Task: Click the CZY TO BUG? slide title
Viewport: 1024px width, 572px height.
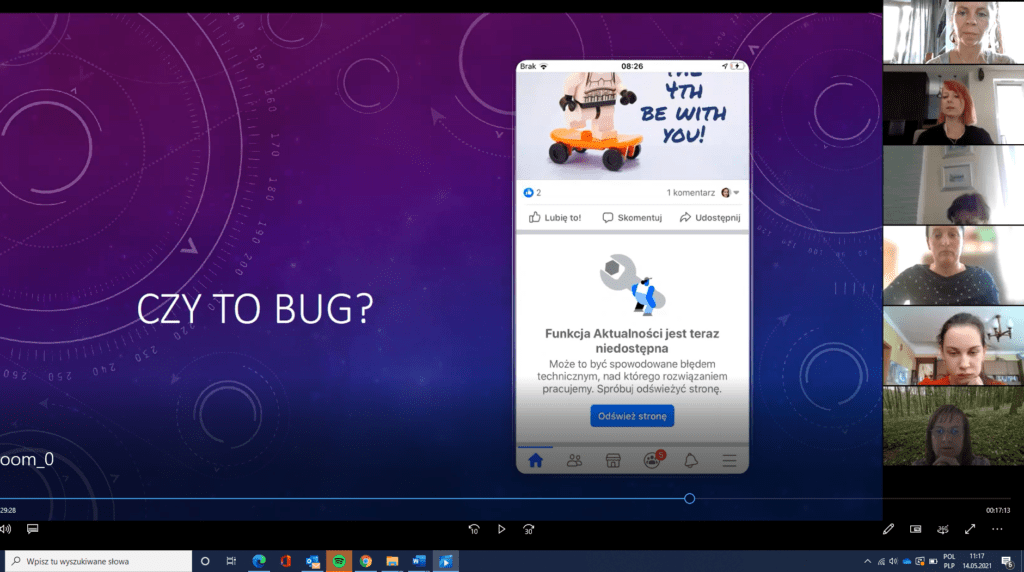Action: (x=255, y=309)
